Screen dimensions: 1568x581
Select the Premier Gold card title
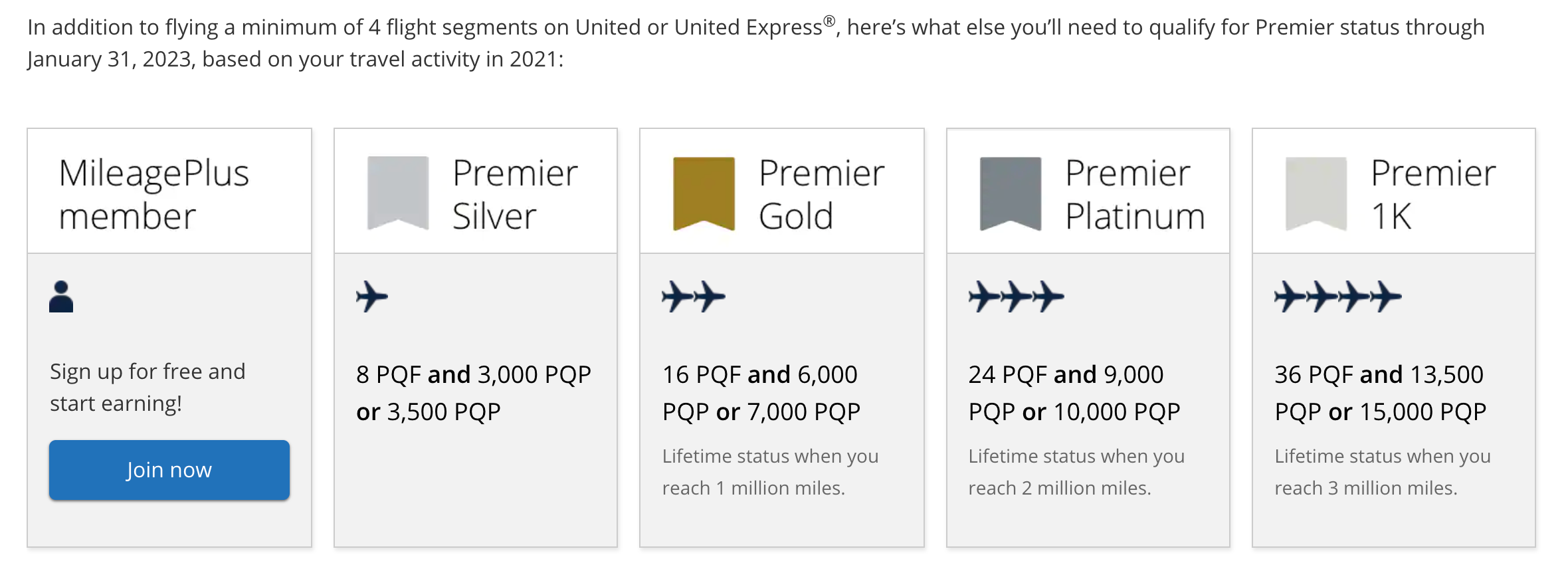[821, 194]
